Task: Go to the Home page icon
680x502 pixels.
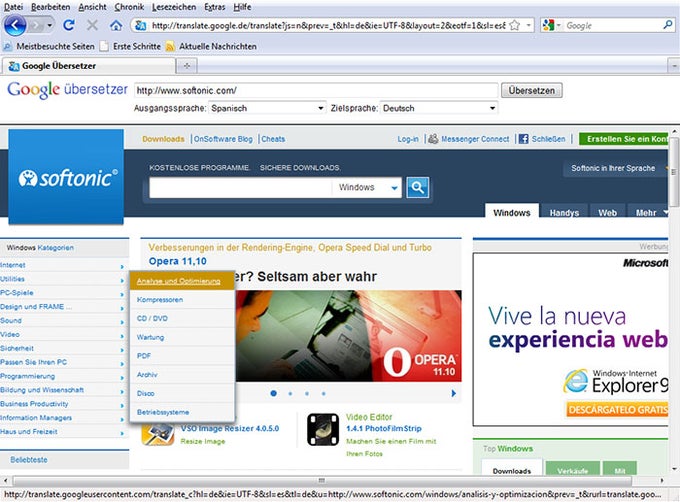Action: point(115,26)
